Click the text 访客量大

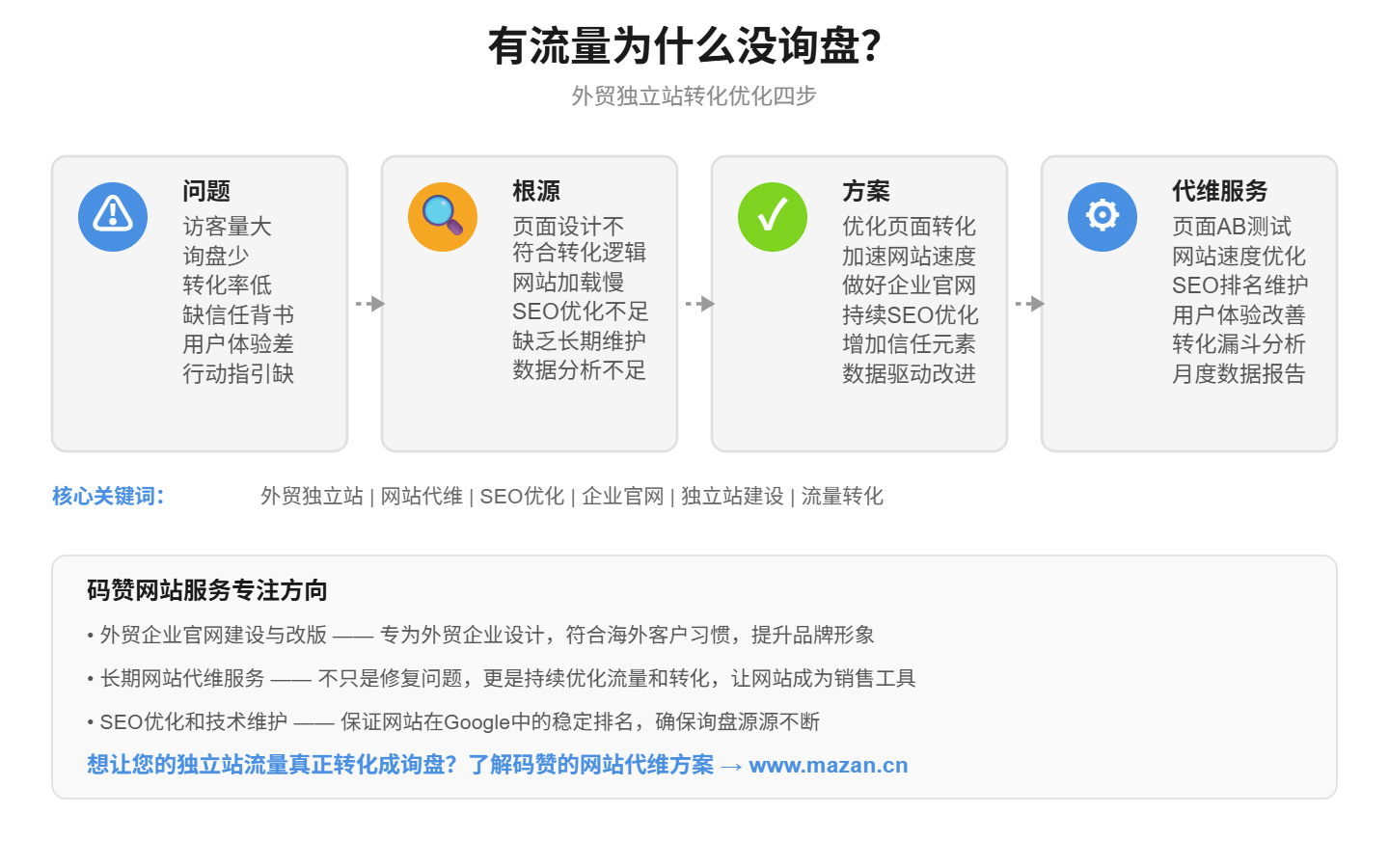(228, 227)
